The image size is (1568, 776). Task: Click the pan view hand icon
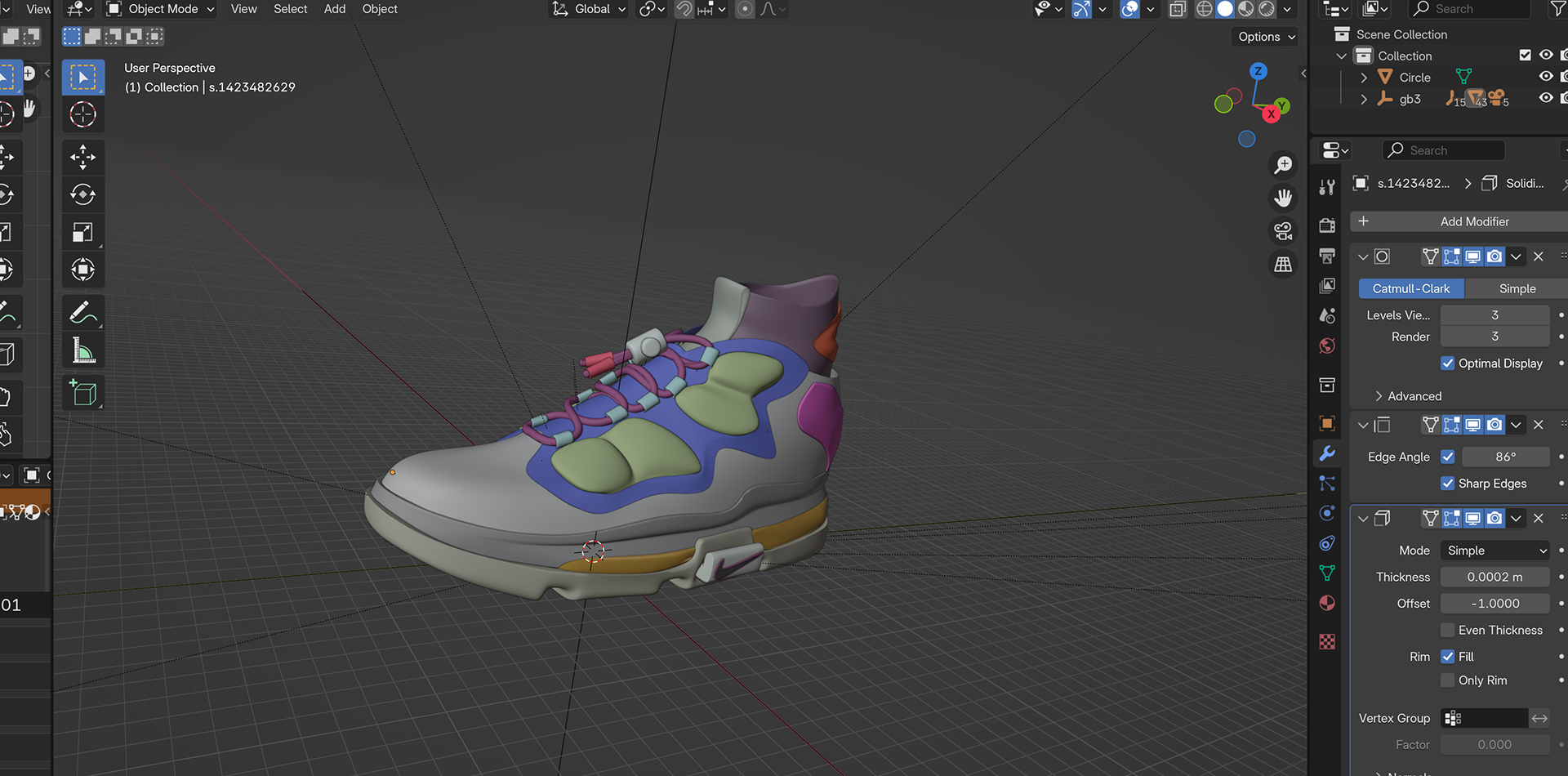pyautogui.click(x=1283, y=198)
